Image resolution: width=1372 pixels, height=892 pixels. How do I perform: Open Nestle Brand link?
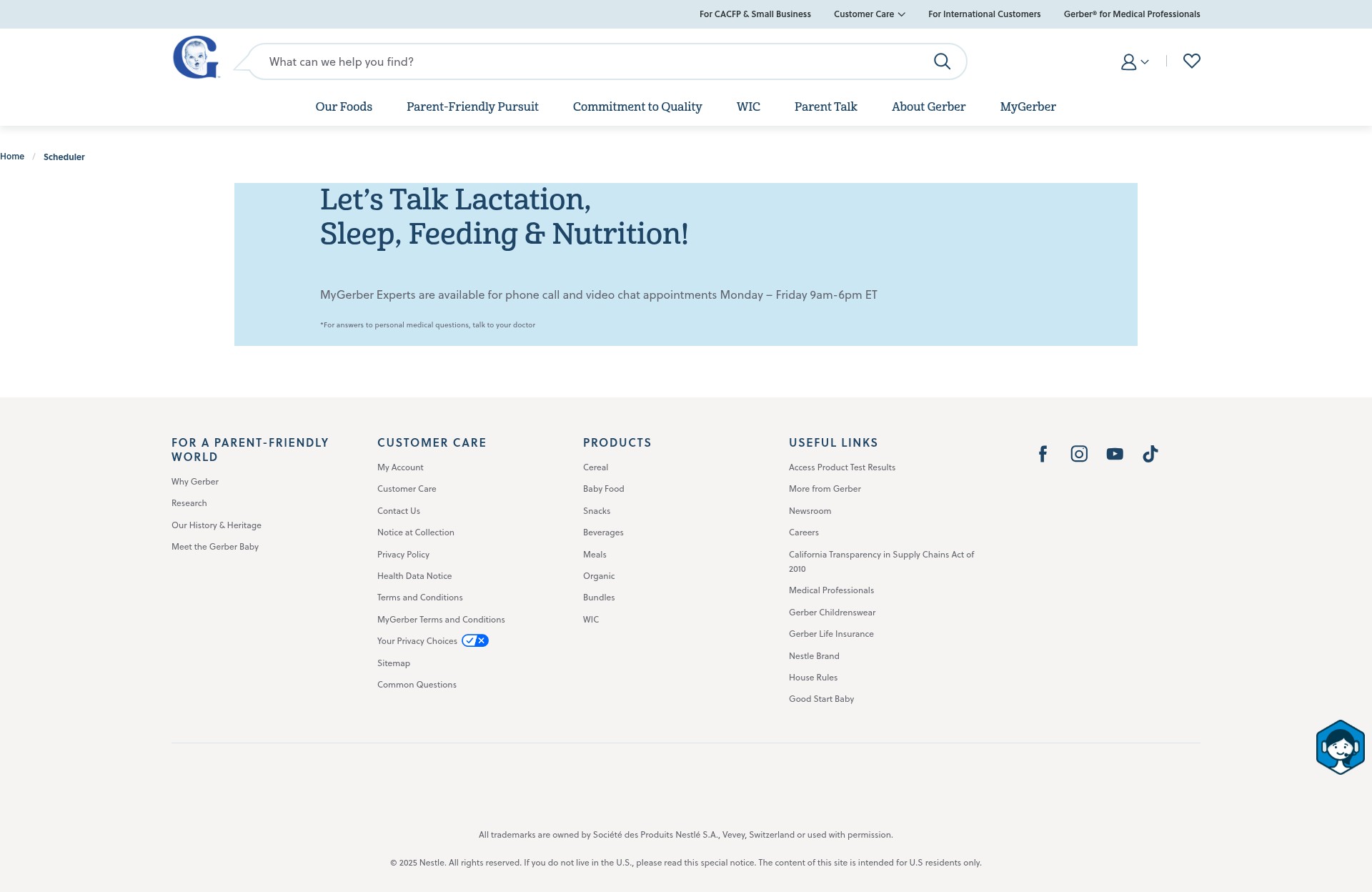(x=814, y=656)
